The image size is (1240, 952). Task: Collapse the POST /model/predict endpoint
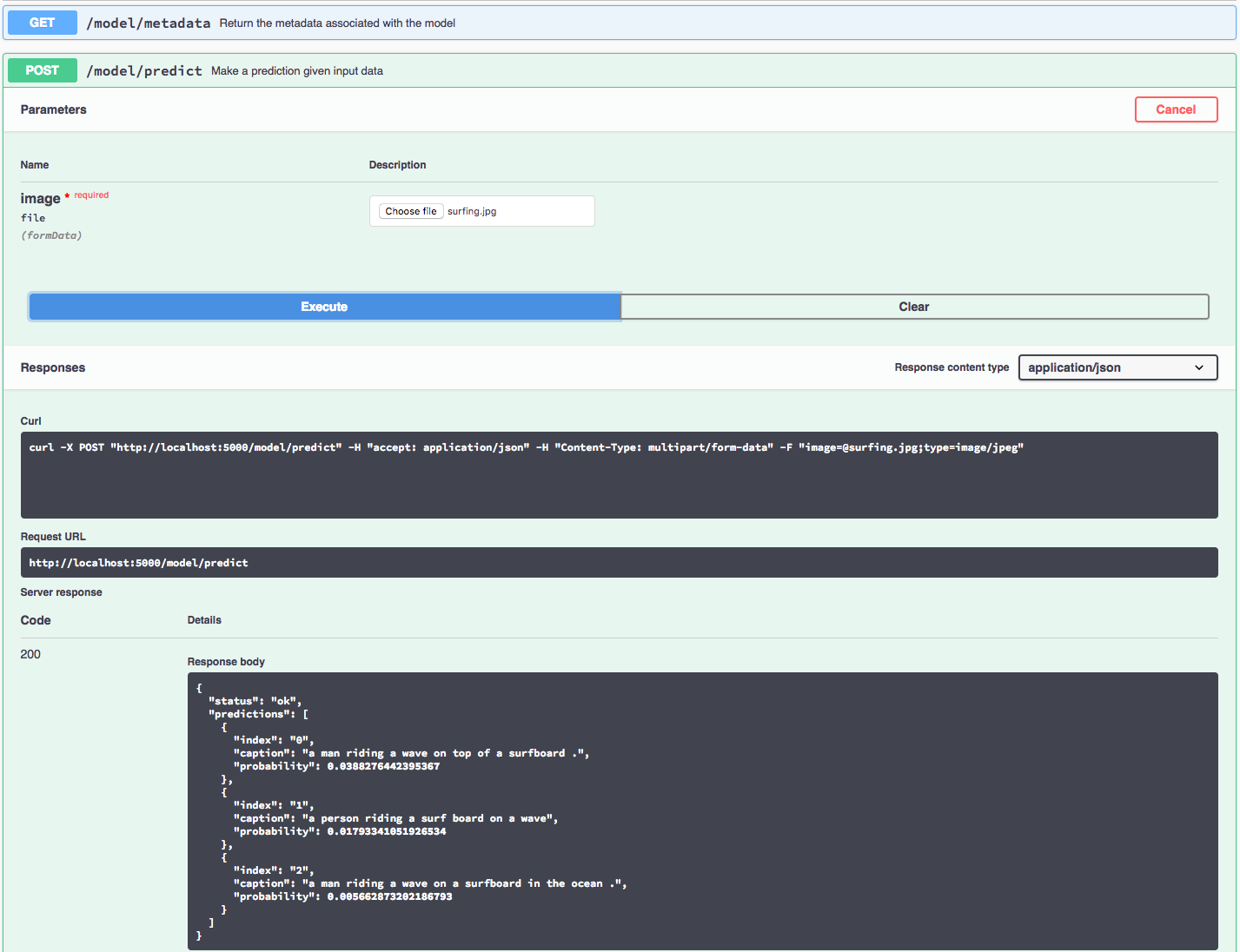(x=619, y=70)
